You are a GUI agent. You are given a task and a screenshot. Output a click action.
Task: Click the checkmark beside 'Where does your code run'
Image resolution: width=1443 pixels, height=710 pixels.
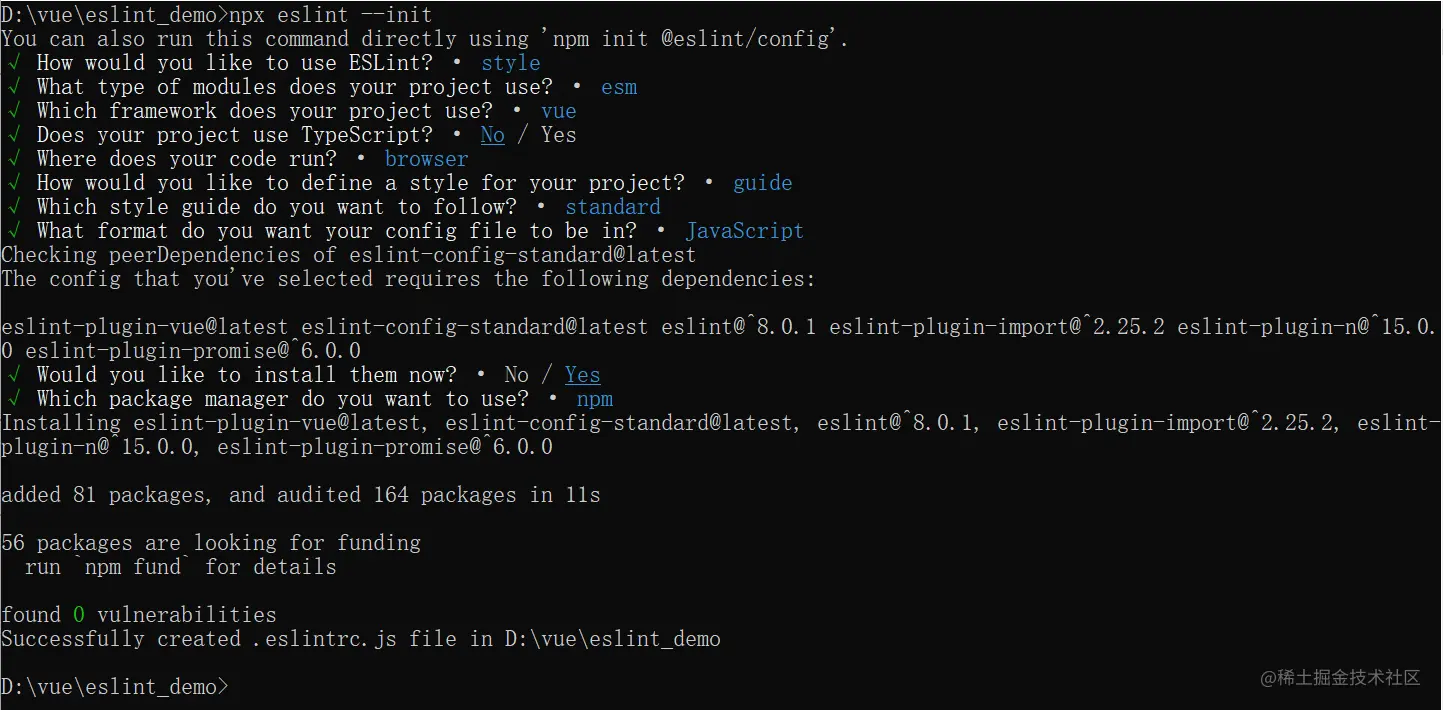click(13, 159)
